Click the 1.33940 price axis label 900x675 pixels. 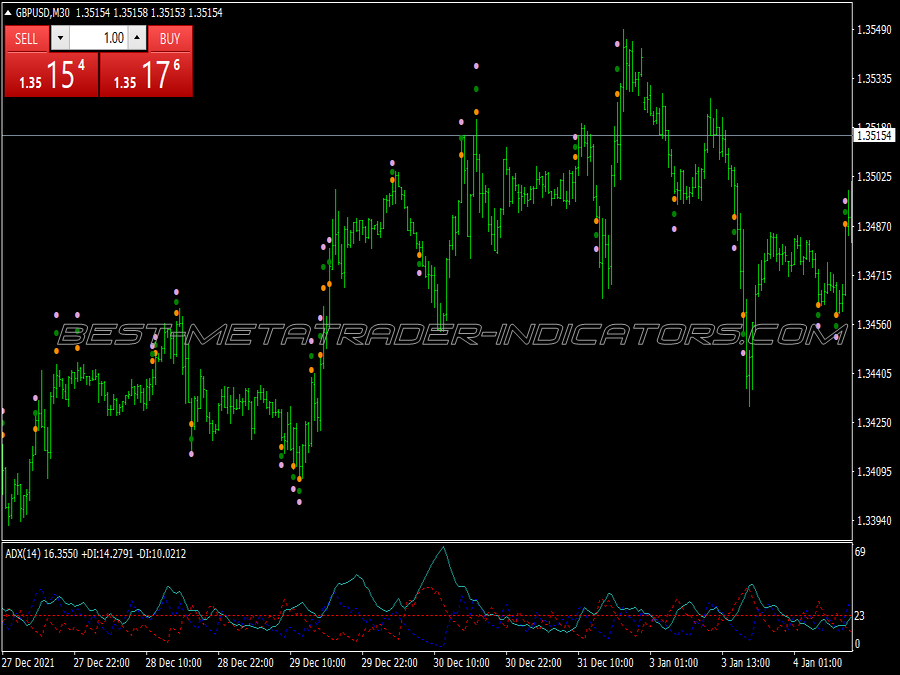tap(874, 521)
